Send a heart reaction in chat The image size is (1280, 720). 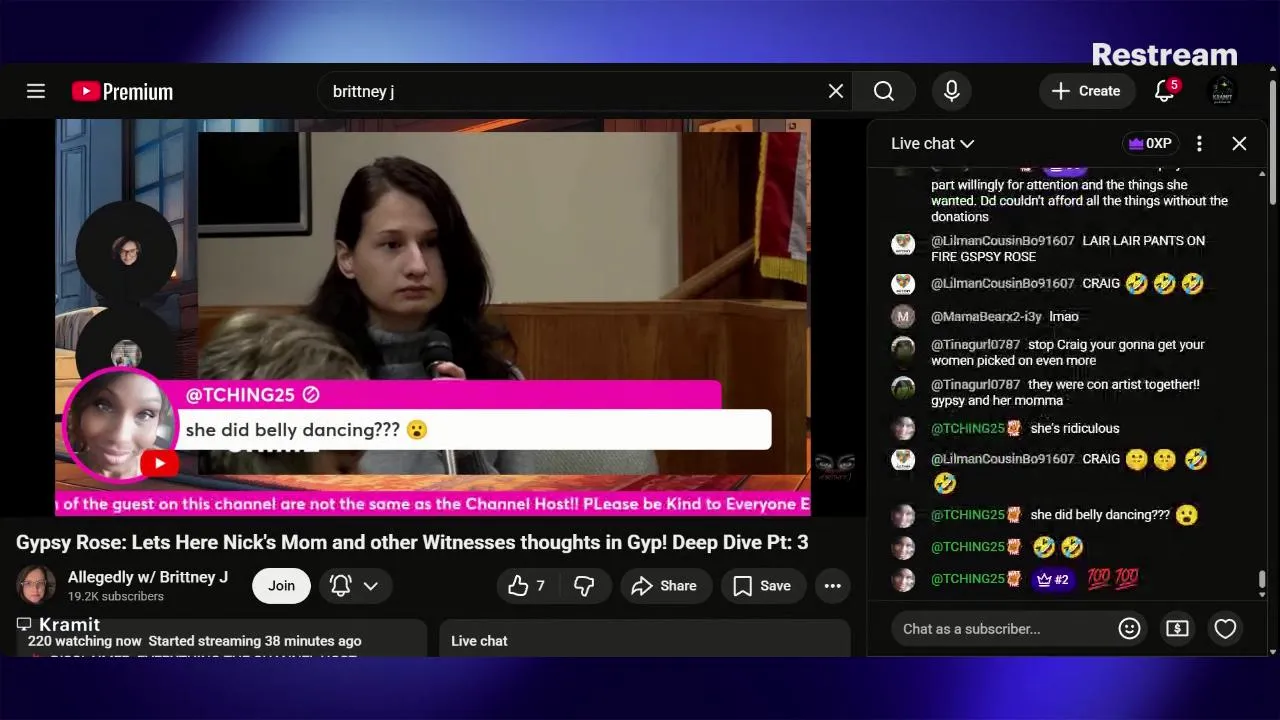coord(1225,629)
